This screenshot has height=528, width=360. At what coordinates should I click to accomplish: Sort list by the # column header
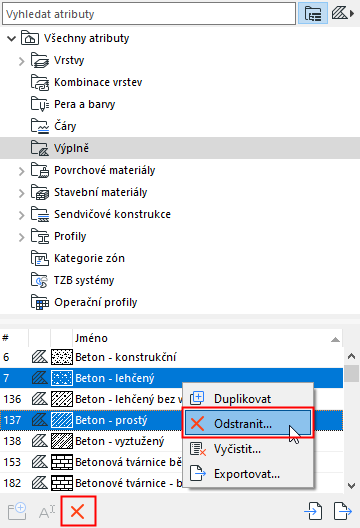pos(14,338)
